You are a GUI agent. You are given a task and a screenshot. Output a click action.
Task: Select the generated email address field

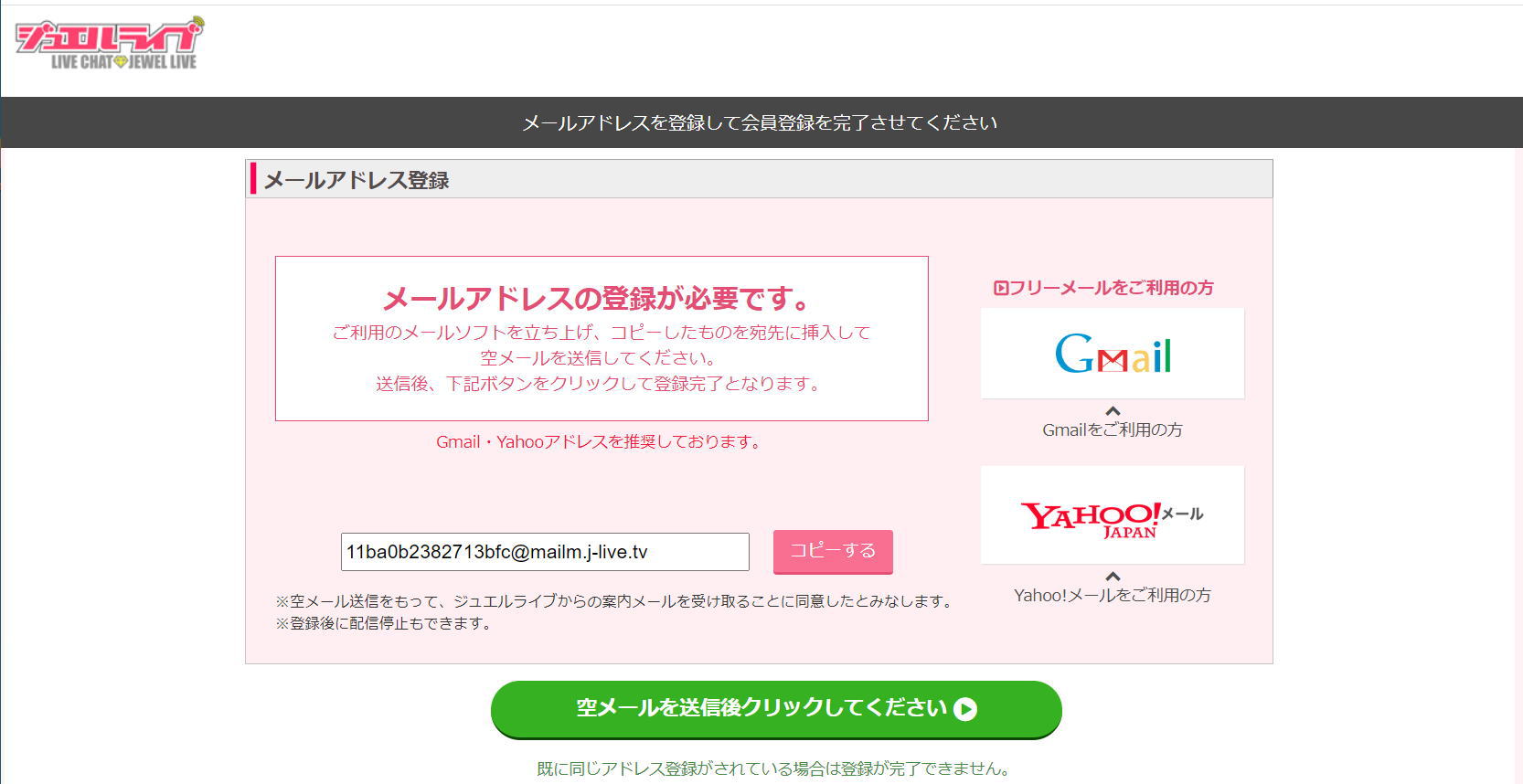click(x=544, y=552)
